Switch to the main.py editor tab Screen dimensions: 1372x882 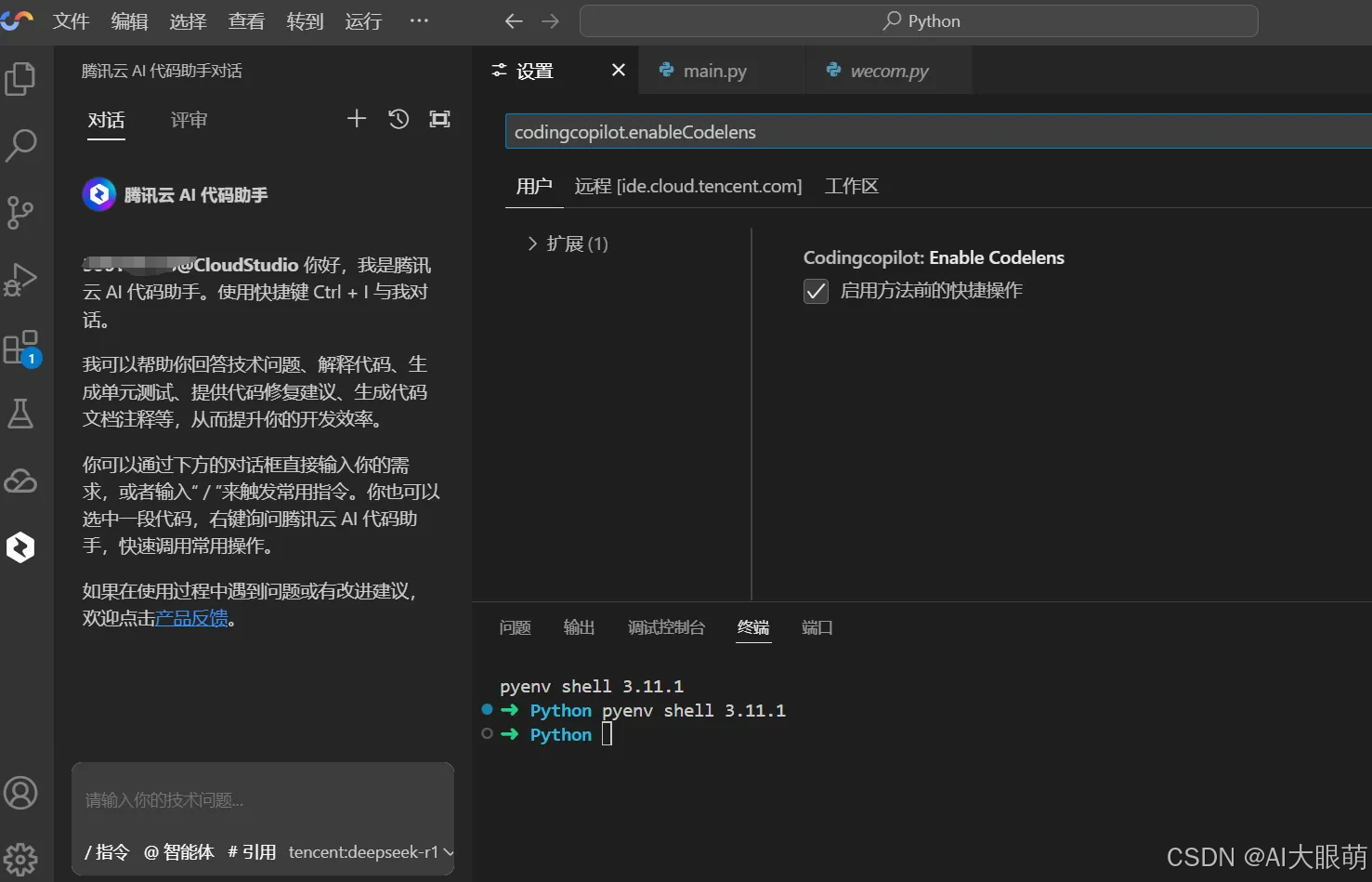click(722, 71)
